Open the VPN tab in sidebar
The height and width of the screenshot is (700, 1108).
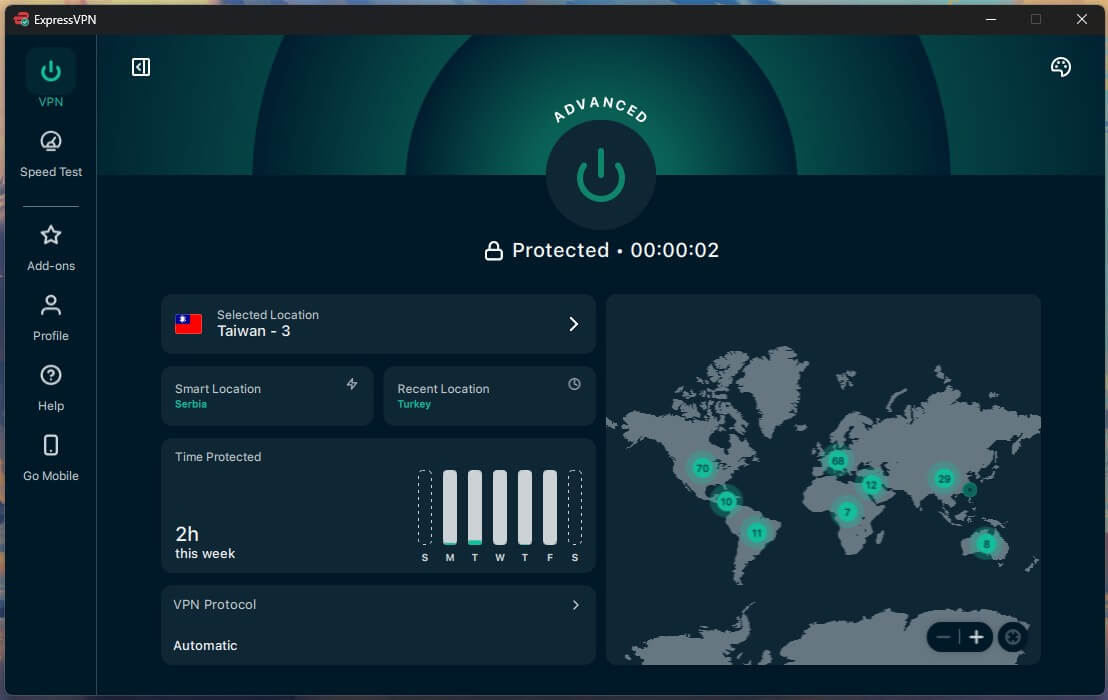pos(50,78)
